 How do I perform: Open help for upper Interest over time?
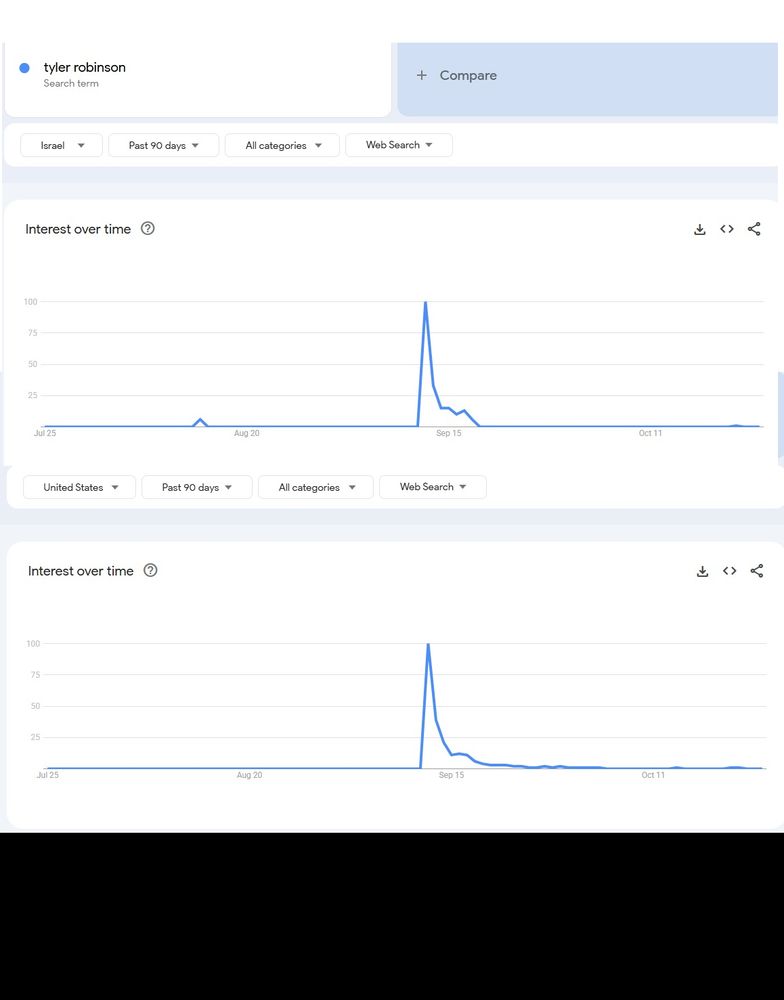tap(147, 228)
